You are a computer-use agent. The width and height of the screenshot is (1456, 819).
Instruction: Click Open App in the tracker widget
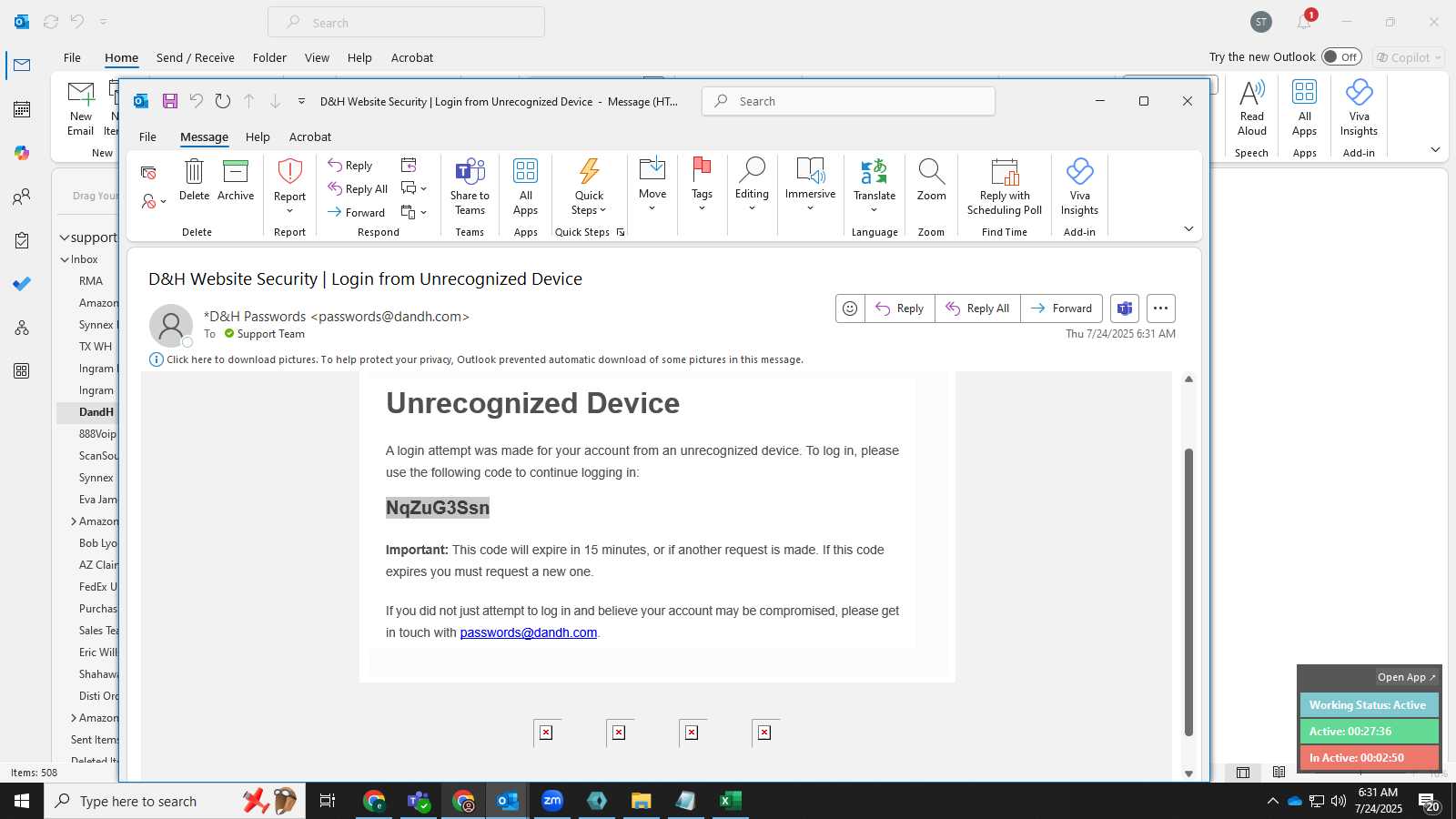click(1406, 677)
